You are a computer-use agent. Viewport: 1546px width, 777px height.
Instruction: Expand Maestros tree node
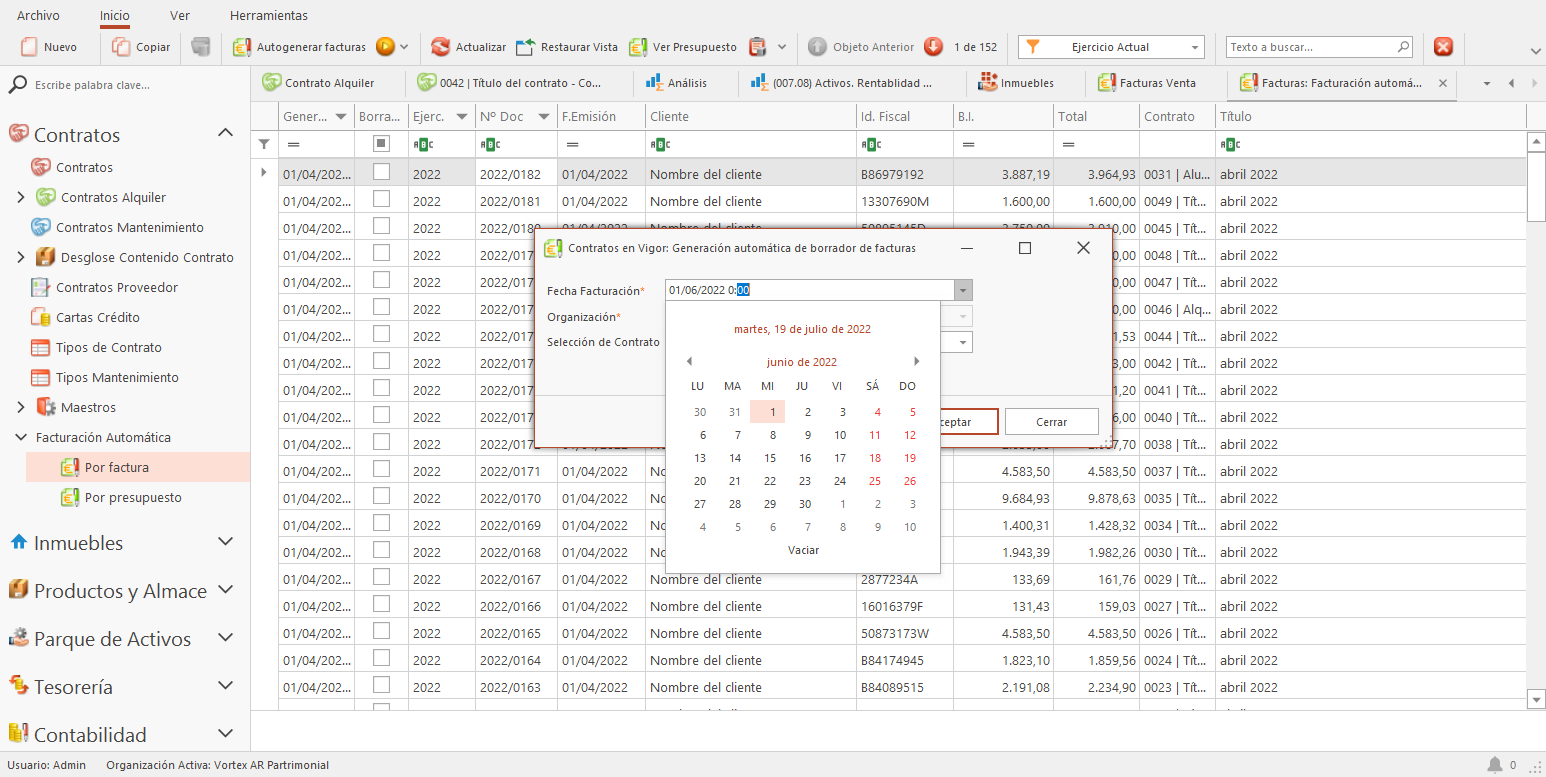(x=21, y=407)
